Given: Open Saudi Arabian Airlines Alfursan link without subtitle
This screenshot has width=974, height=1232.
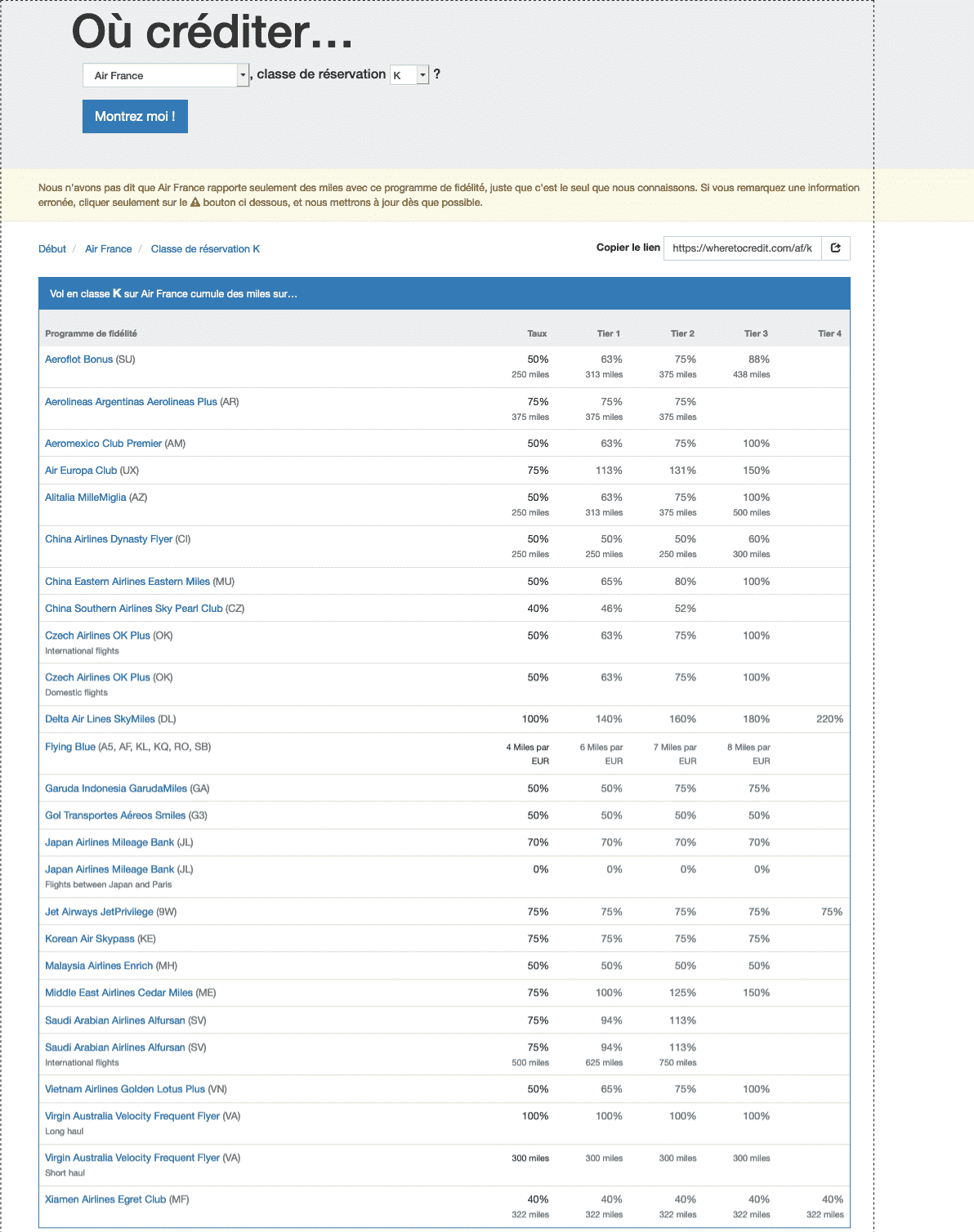Looking at the screenshot, I should (115, 1020).
